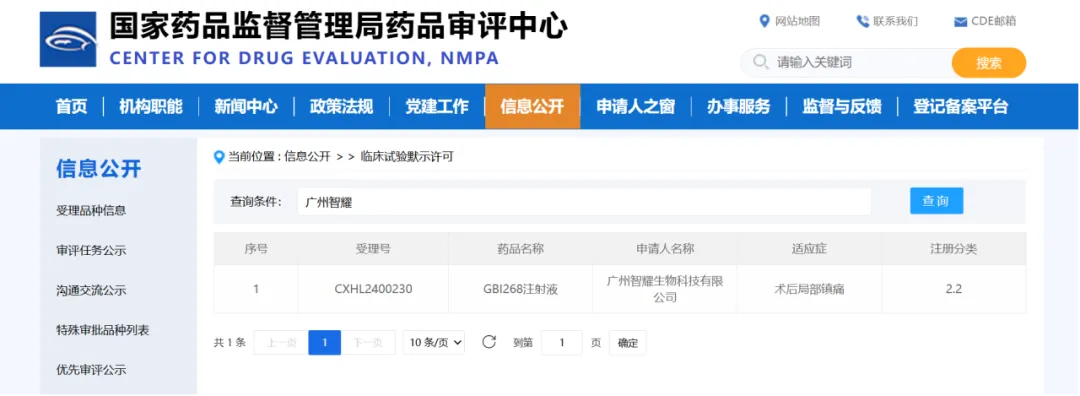Click the orange 搜索 button

[988, 63]
